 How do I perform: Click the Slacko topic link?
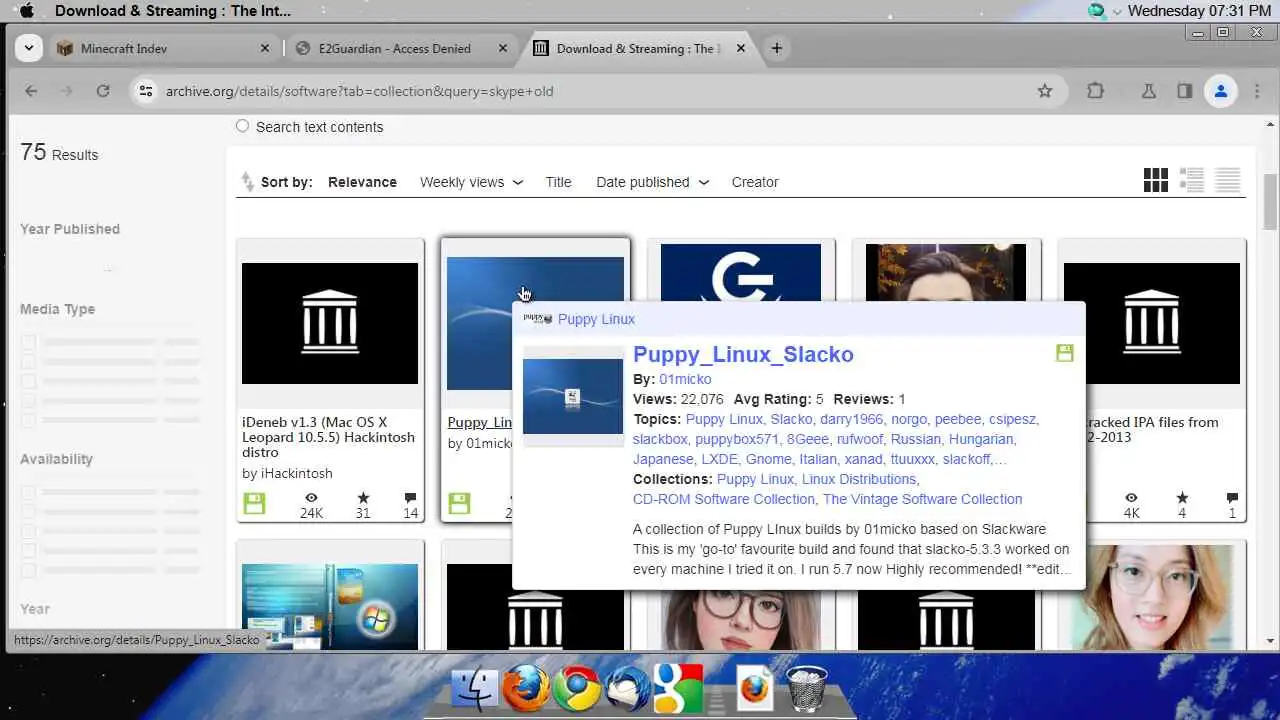tap(791, 419)
